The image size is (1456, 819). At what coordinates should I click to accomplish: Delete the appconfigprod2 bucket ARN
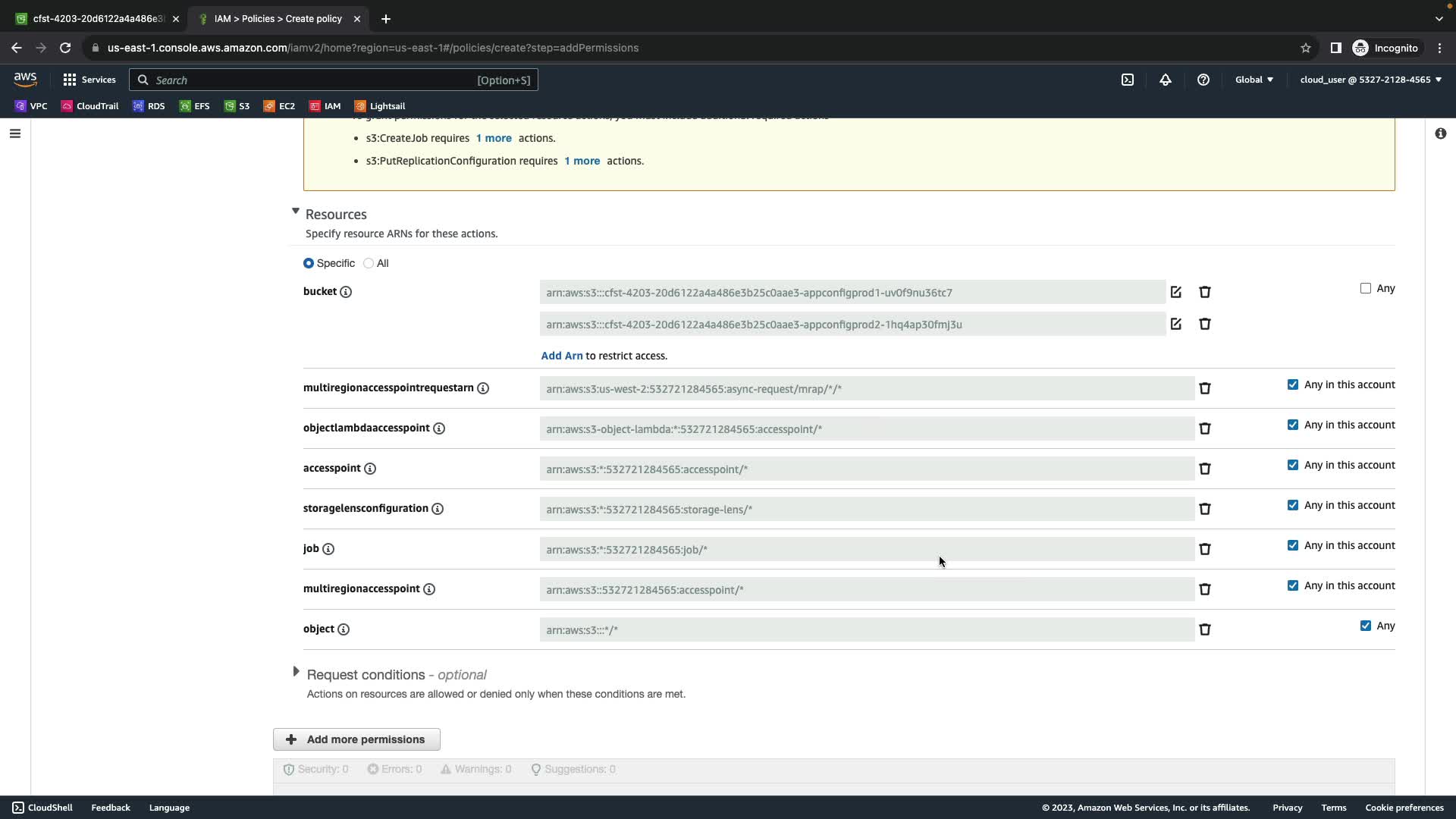point(1204,324)
